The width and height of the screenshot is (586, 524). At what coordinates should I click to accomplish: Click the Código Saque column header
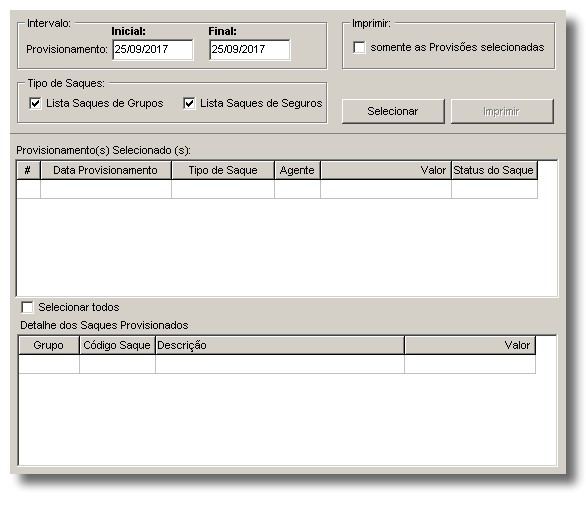(x=117, y=345)
